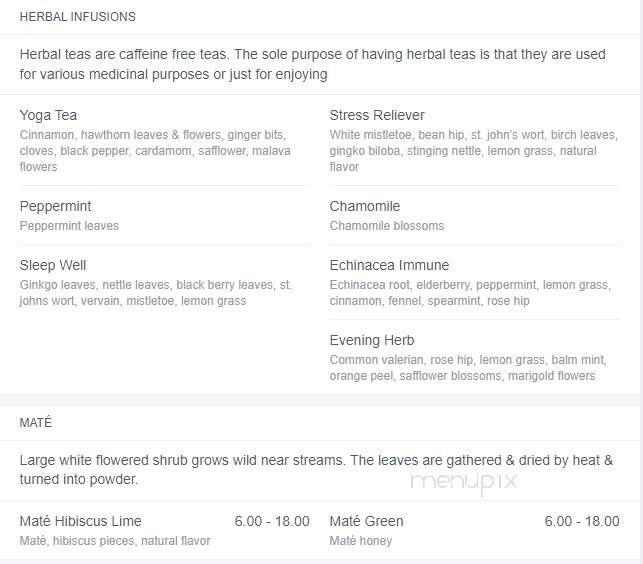This screenshot has width=643, height=564.
Task: Click the Herbal Infusions section header
Action: coord(78,17)
